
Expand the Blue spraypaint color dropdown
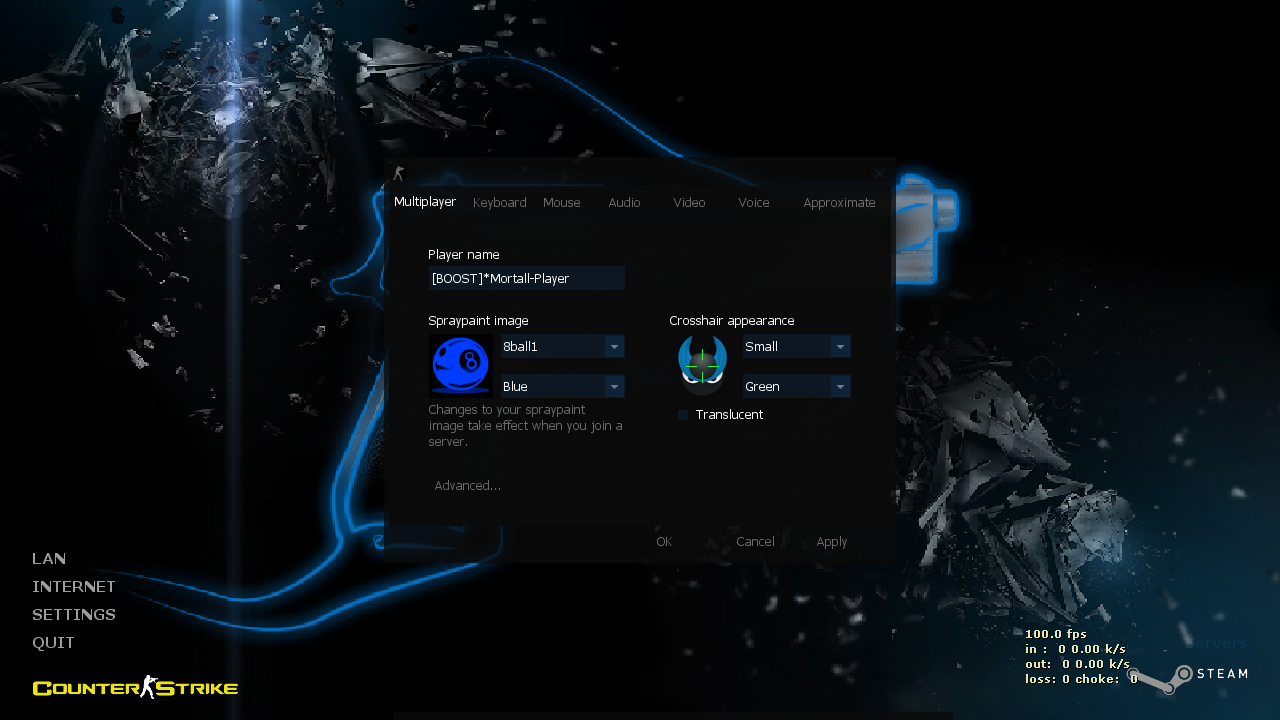[x=614, y=387]
